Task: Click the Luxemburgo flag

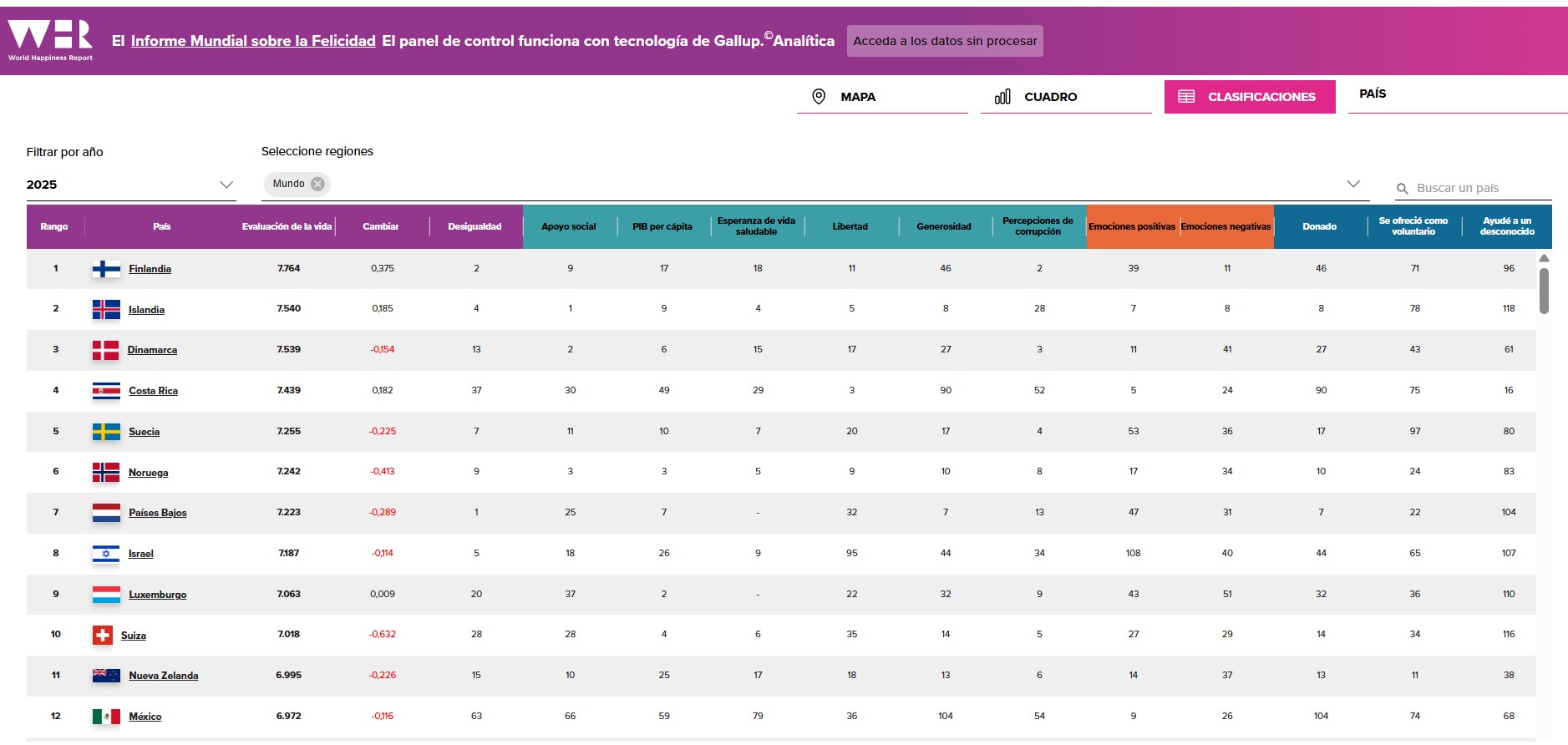Action: point(106,595)
